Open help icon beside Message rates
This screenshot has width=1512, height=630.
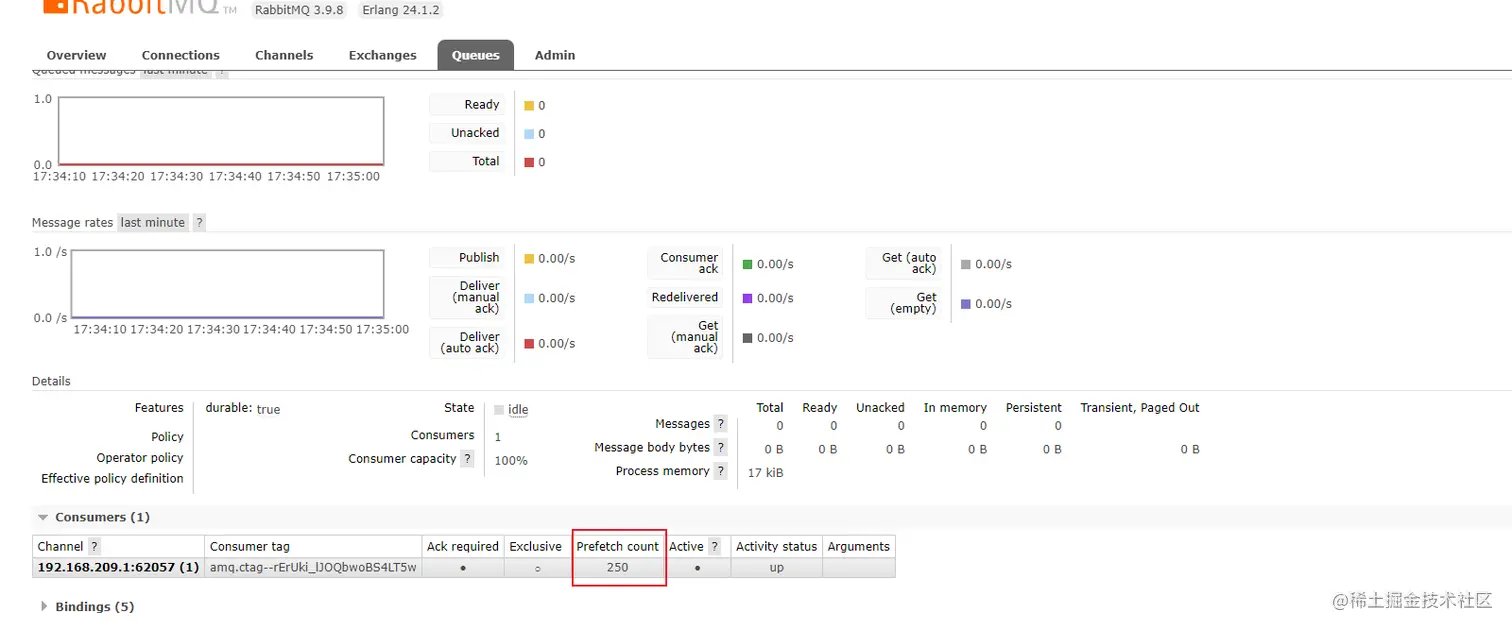point(199,222)
